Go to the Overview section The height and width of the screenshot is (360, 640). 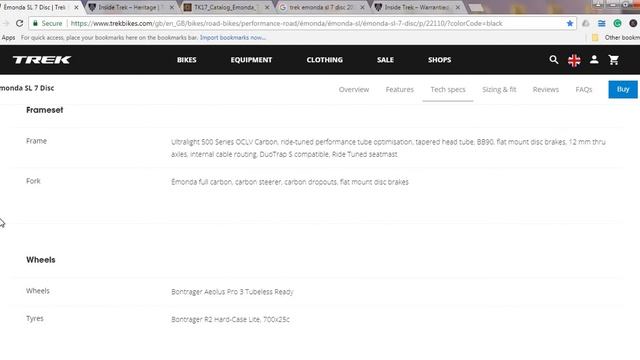click(x=354, y=89)
